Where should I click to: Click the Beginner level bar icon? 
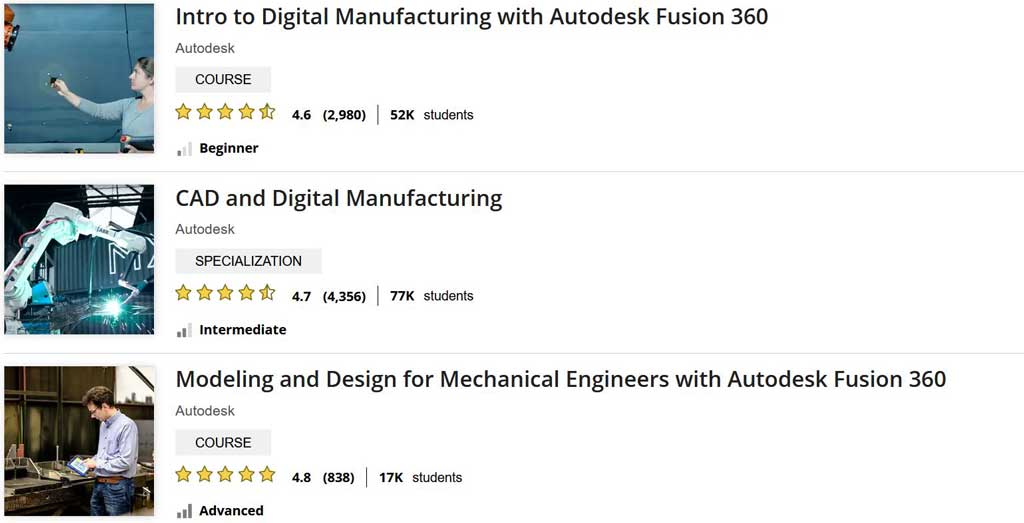184,149
